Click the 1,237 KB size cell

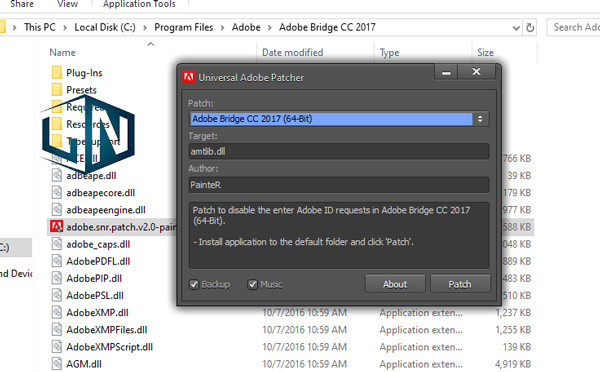[513, 313]
